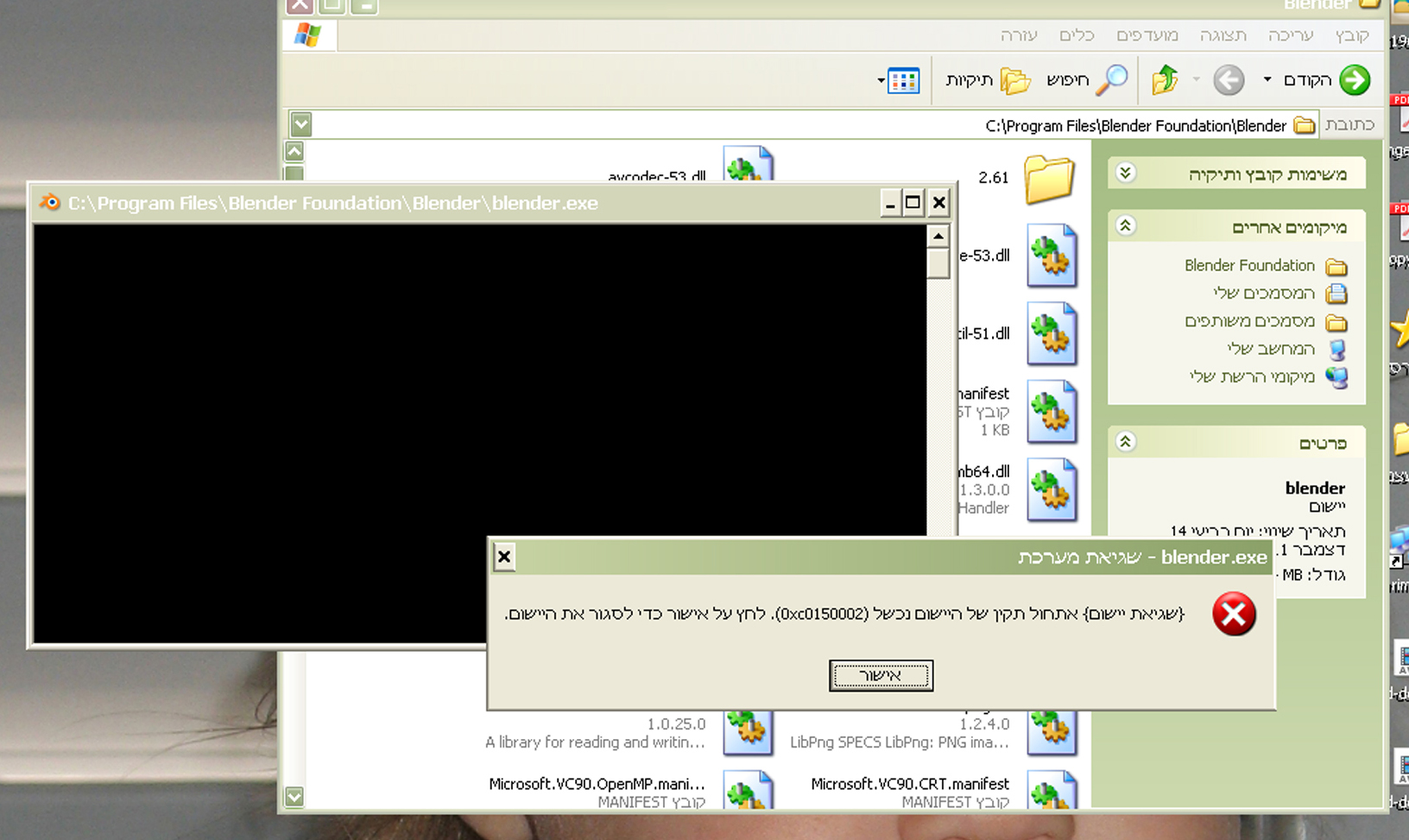Select the file name Microsoft.VC90.OpenMP.mani…

[597, 784]
